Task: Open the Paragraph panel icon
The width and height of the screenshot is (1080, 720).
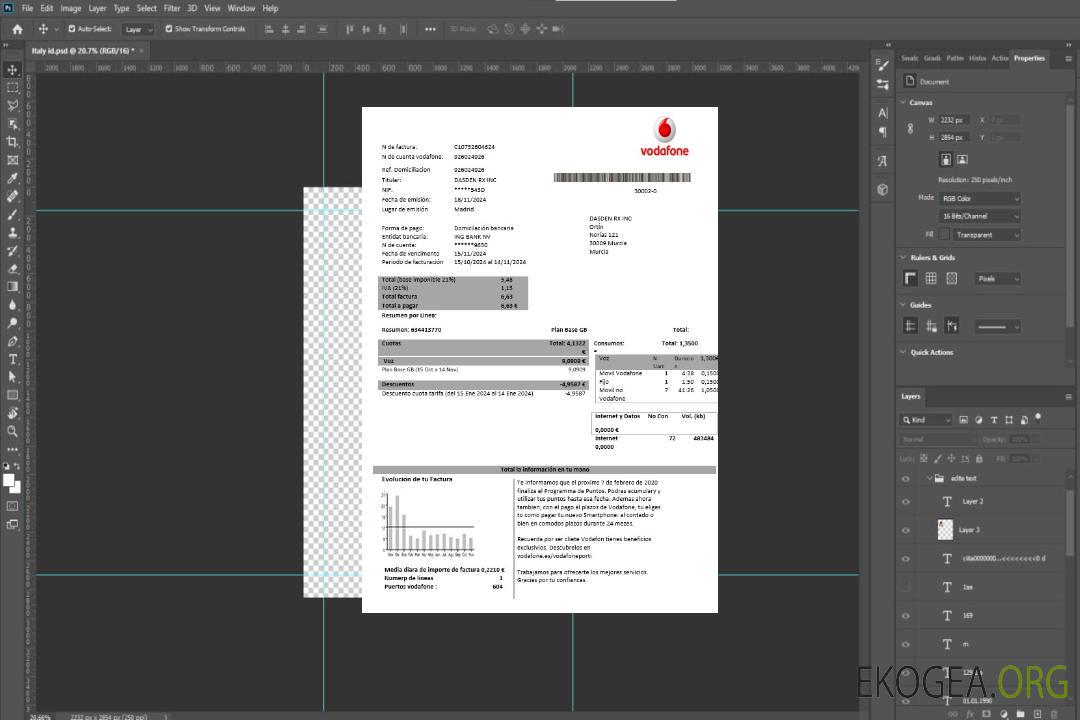Action: point(882,132)
